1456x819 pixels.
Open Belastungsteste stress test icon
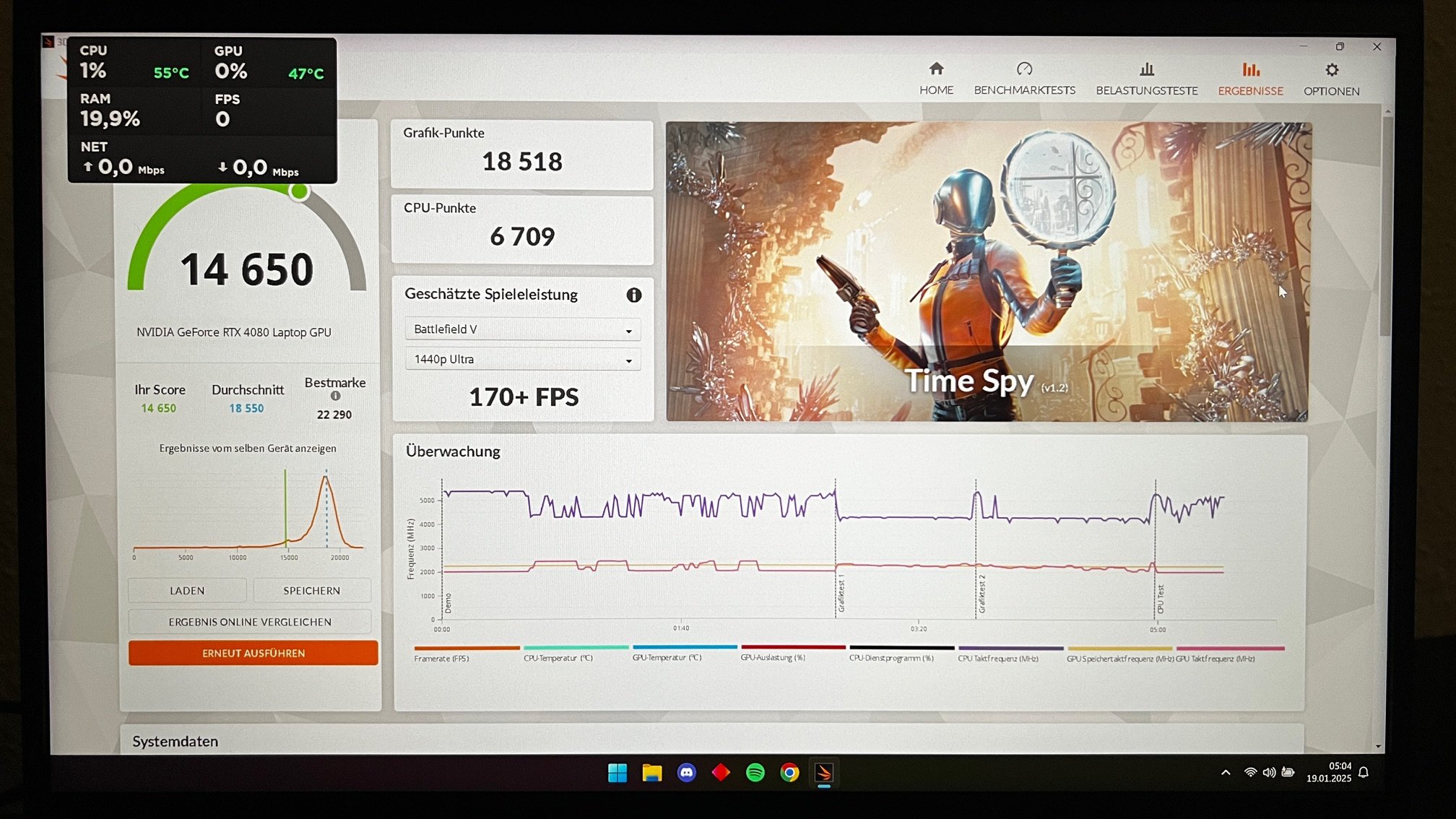tap(1146, 70)
